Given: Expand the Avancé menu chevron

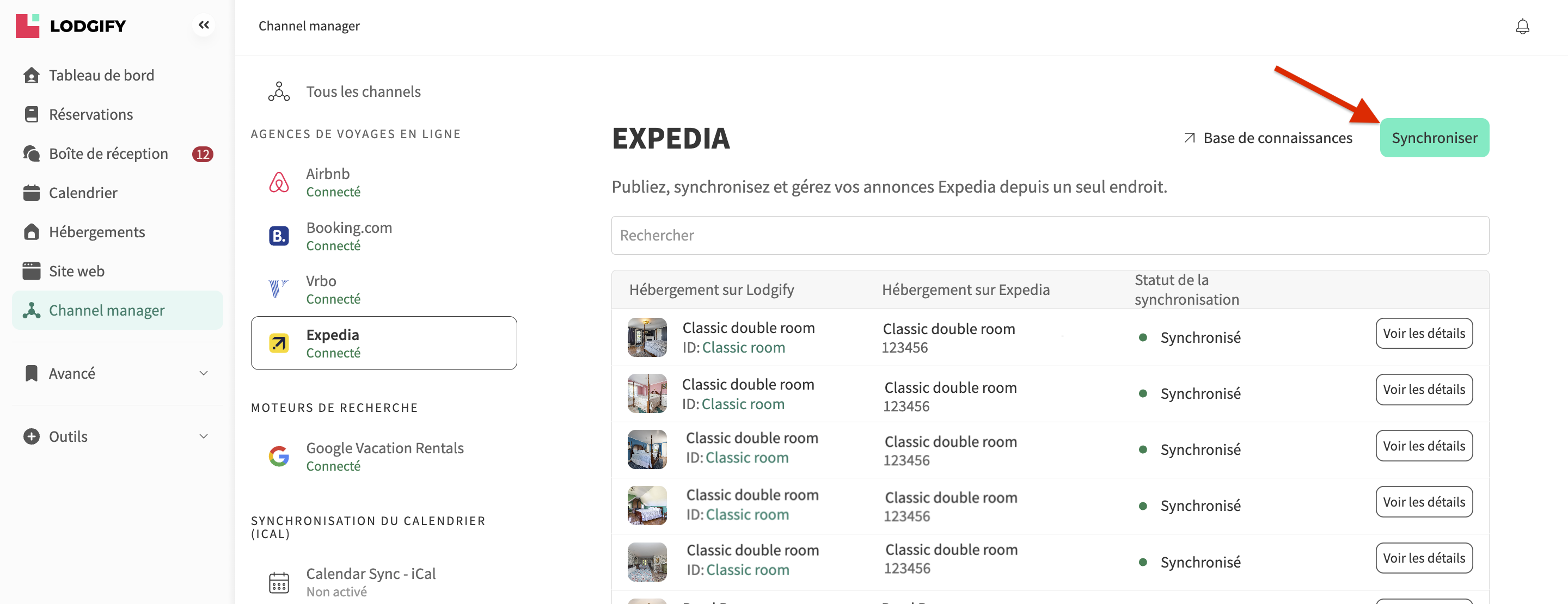Looking at the screenshot, I should click(204, 373).
